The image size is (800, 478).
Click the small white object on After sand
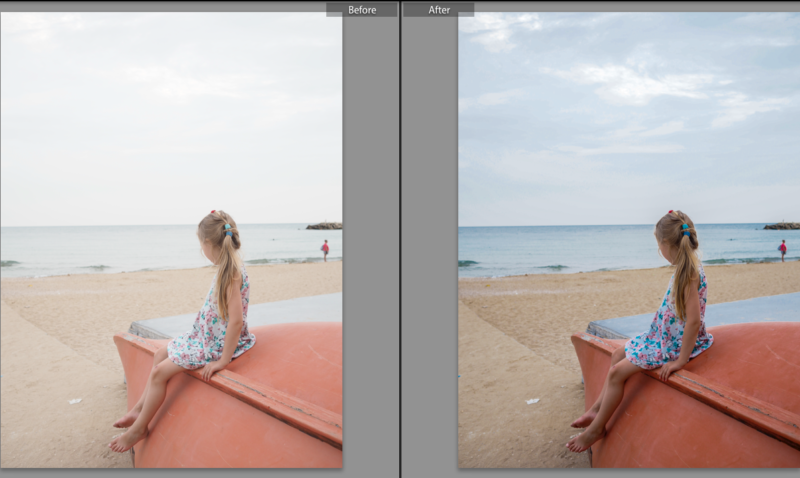click(530, 401)
